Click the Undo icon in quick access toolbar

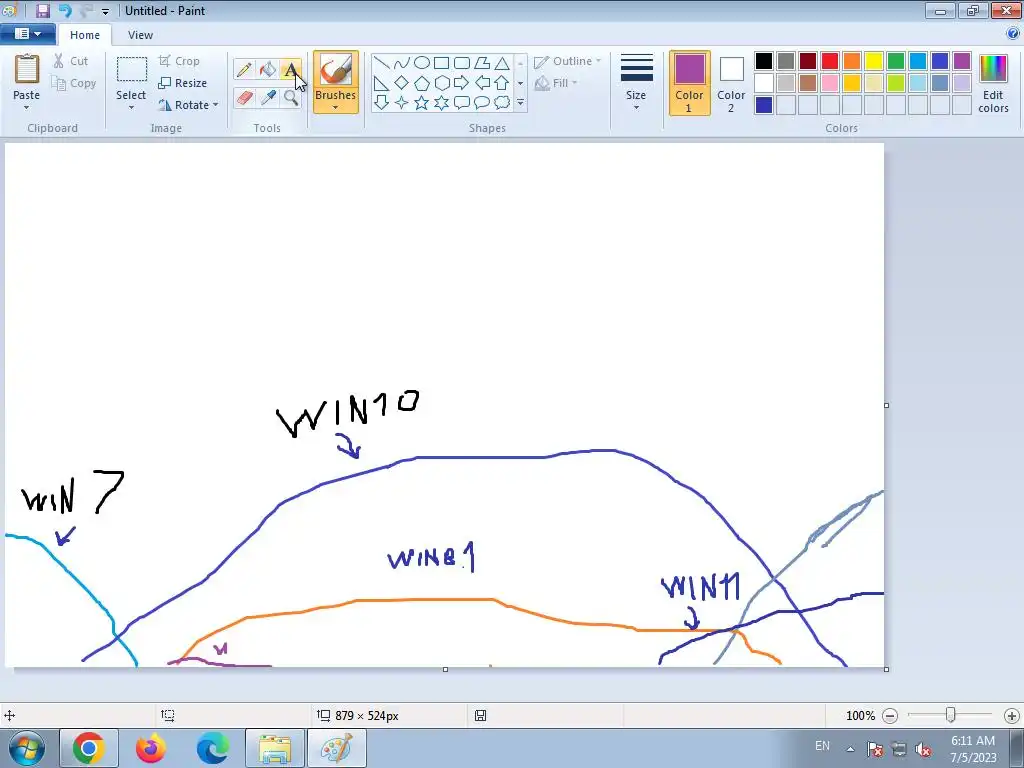(x=65, y=11)
